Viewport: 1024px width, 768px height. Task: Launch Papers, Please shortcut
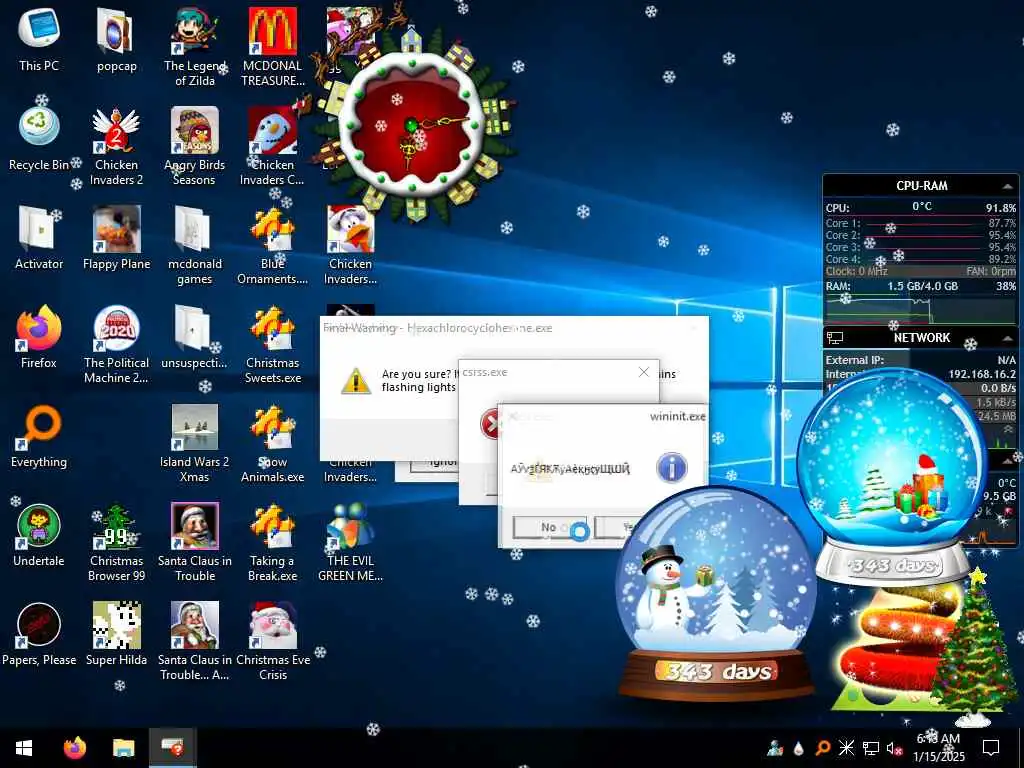click(x=39, y=635)
